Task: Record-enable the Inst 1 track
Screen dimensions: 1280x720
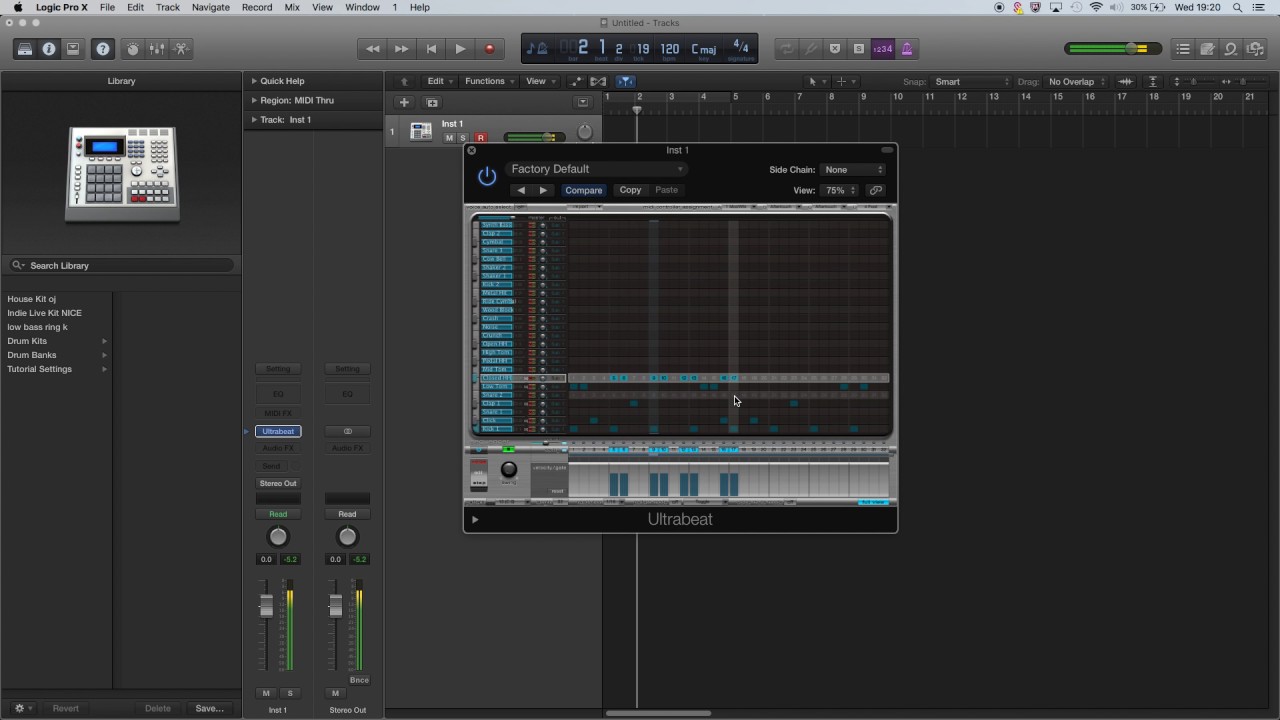Action: pos(480,138)
